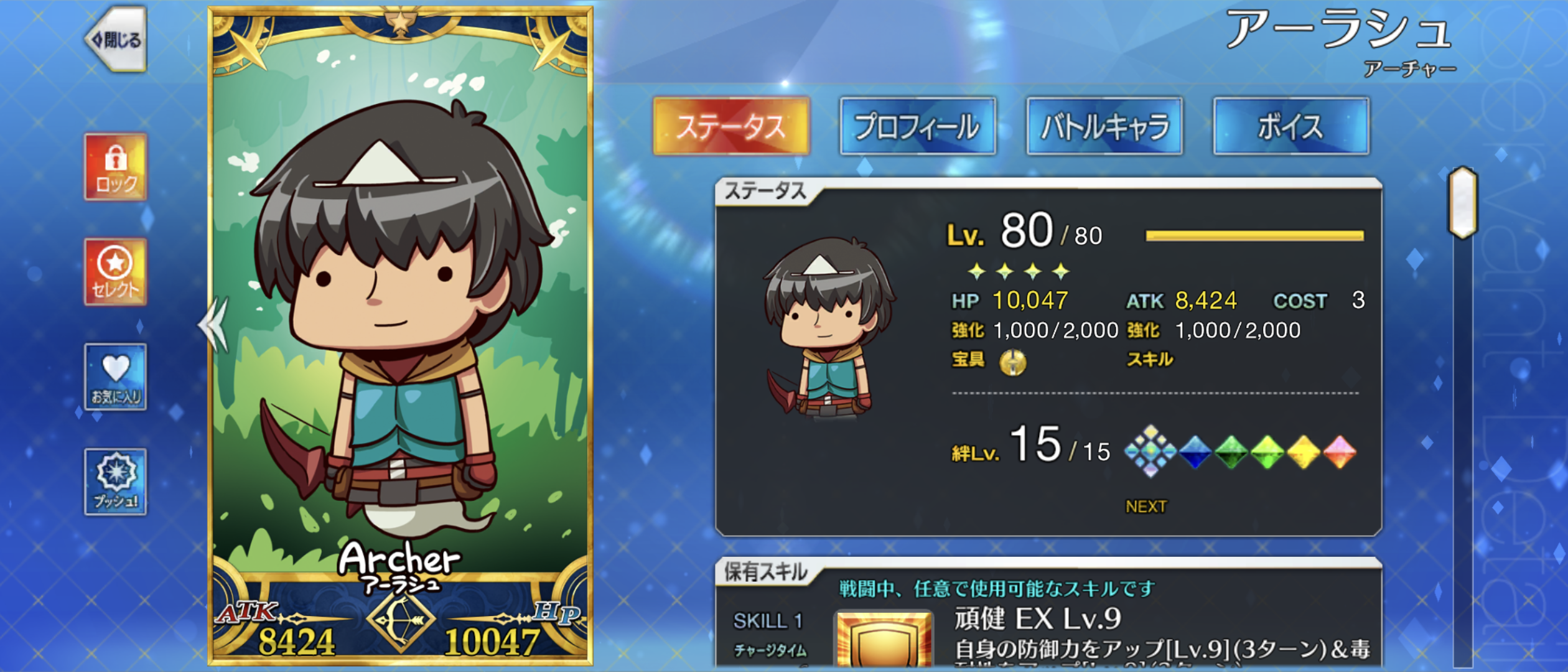Tap the gold 宝具 Noble Phantasm icon
This screenshot has height=672, width=1568.
(1012, 362)
